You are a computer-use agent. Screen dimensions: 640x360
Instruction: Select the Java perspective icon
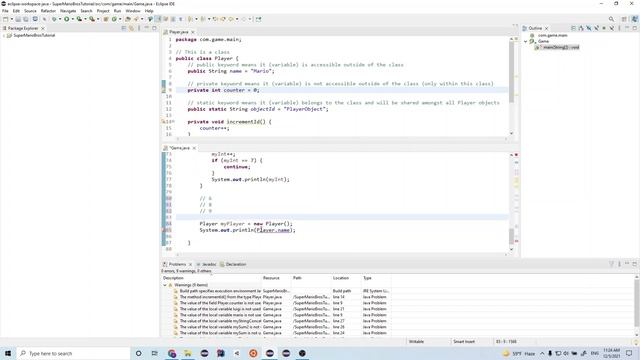pyautogui.click(x=634, y=19)
